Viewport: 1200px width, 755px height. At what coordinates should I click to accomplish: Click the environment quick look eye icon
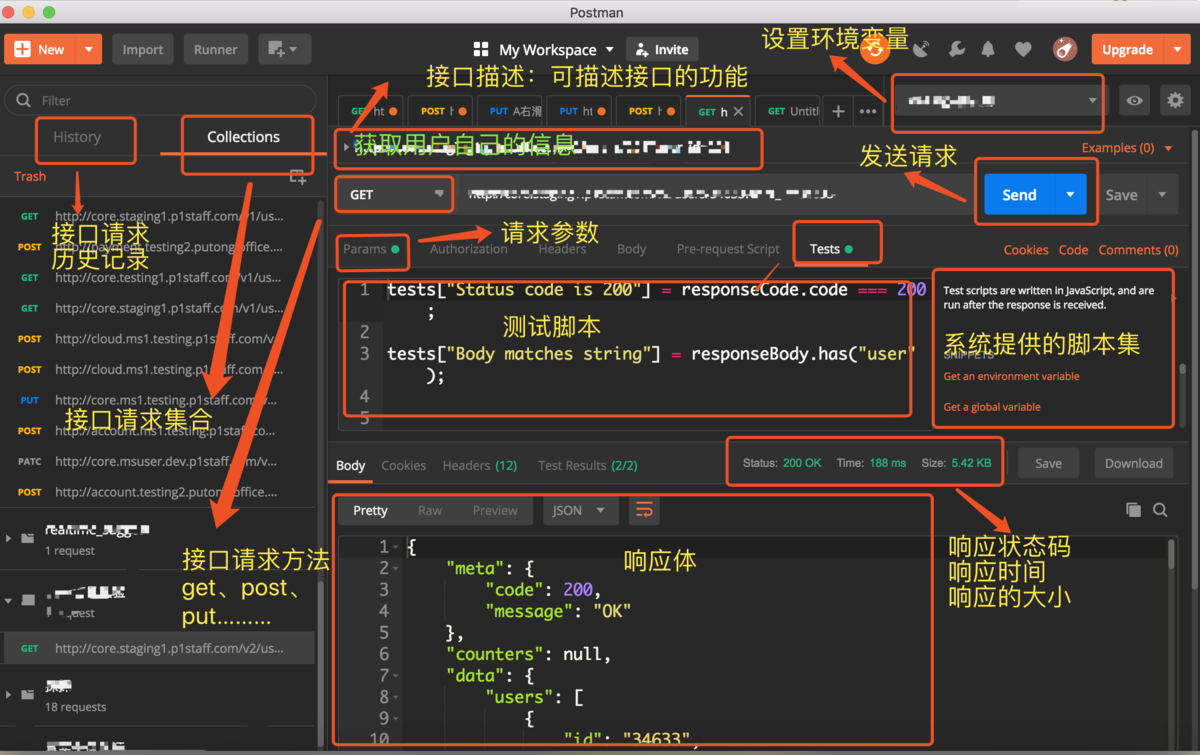pos(1133,101)
